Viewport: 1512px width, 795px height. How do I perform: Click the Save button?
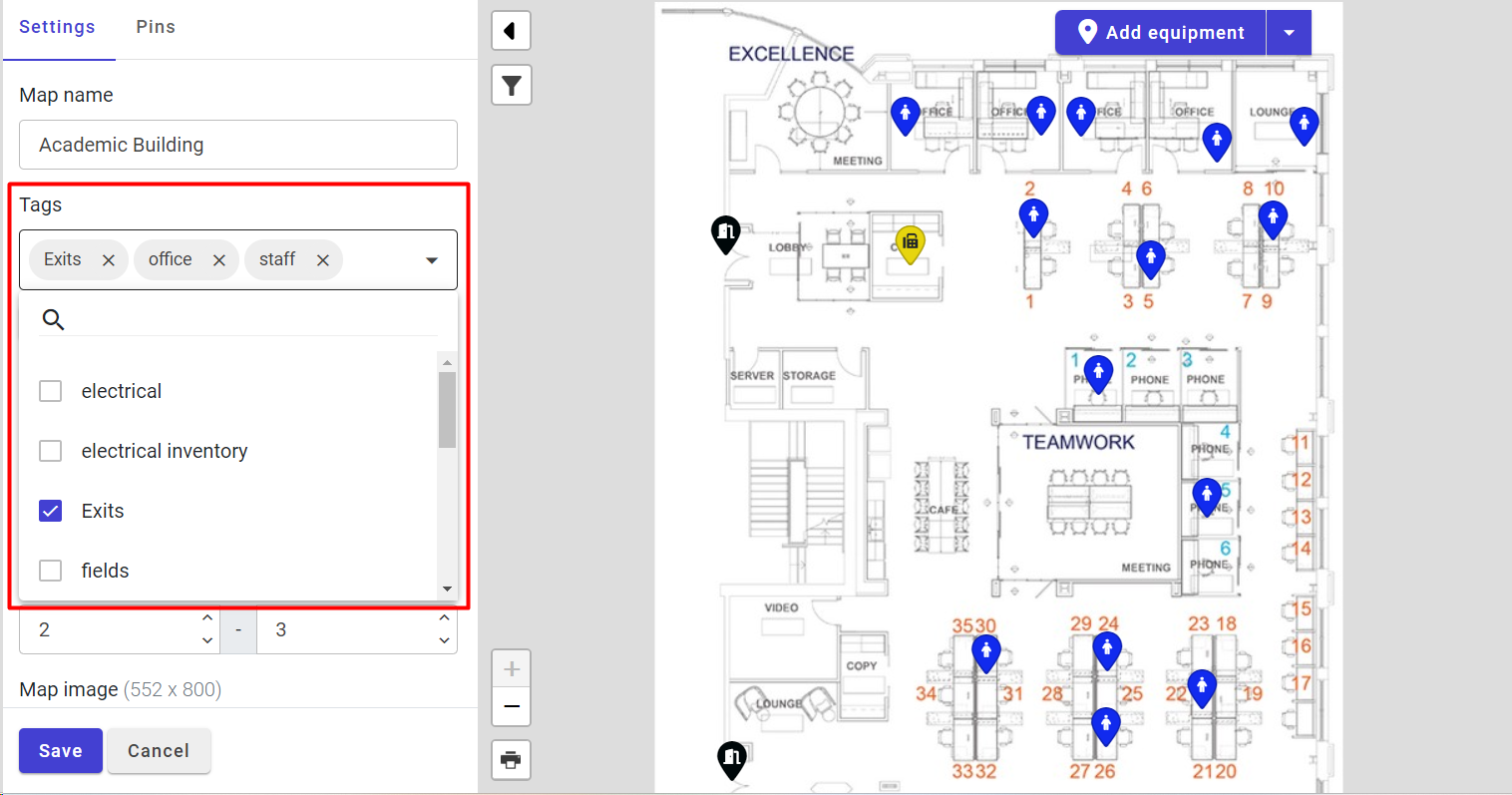tap(61, 751)
